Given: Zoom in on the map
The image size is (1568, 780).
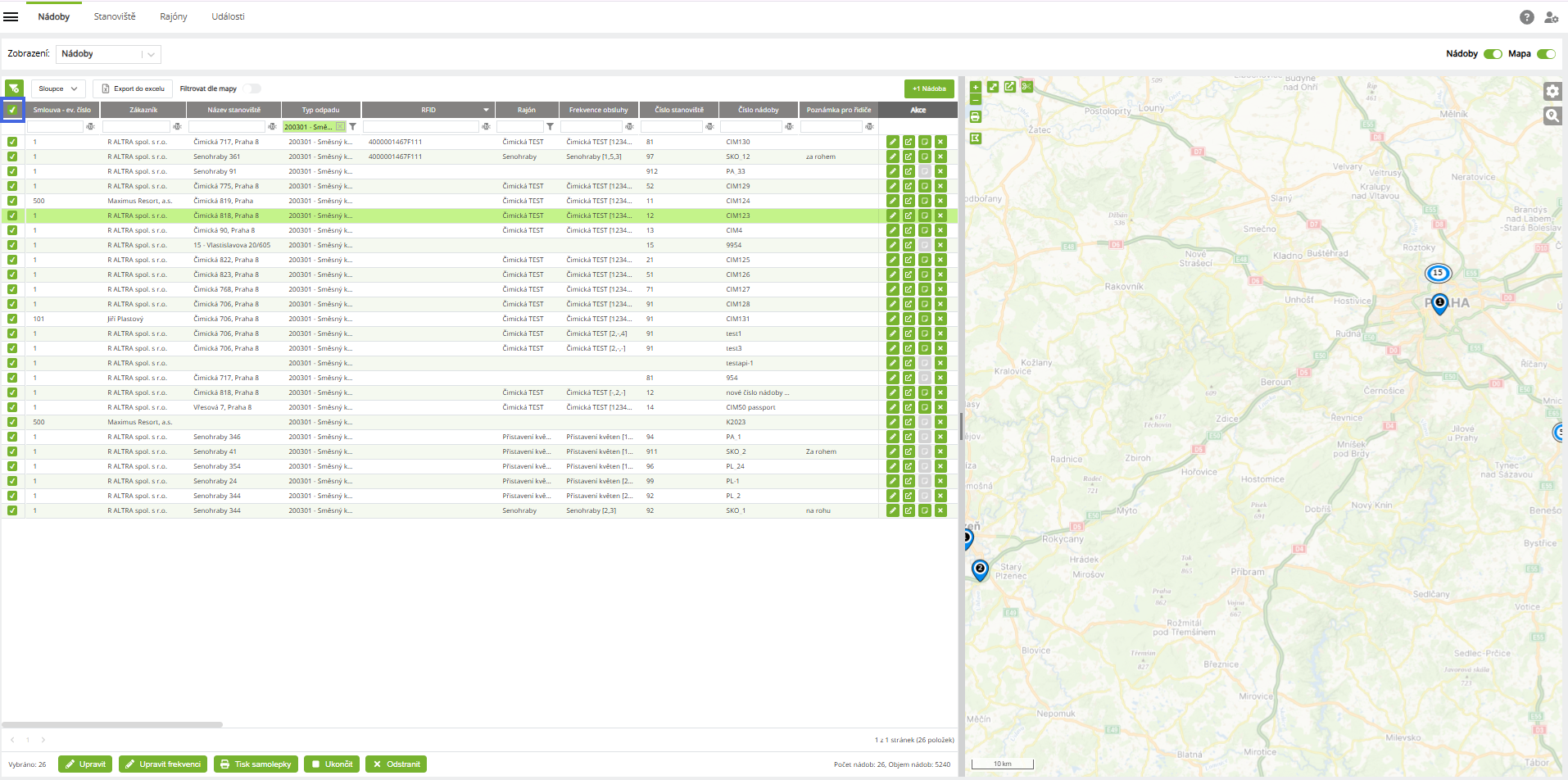Looking at the screenshot, I should click(975, 87).
